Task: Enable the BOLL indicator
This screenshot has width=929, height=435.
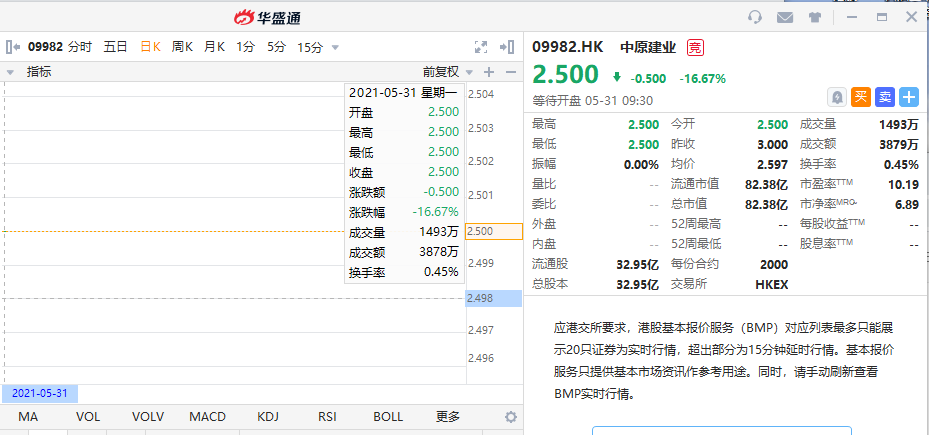Action: [387, 417]
